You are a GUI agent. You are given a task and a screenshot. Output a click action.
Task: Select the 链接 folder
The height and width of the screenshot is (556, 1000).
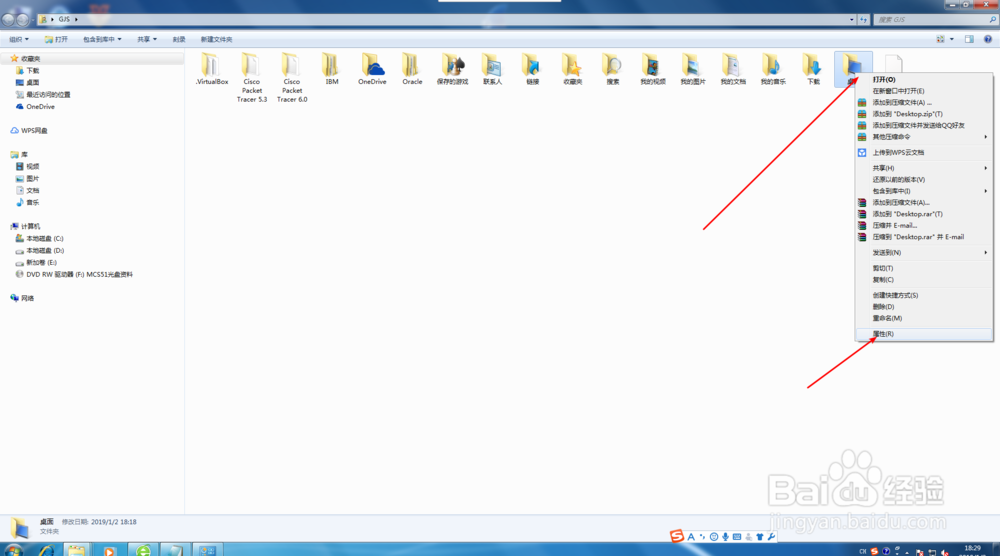(532, 69)
